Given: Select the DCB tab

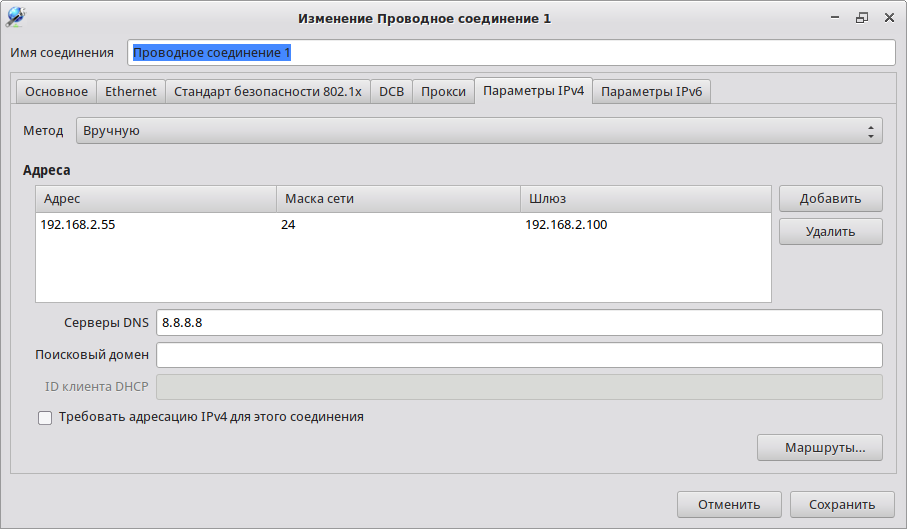Looking at the screenshot, I should (x=391, y=91).
